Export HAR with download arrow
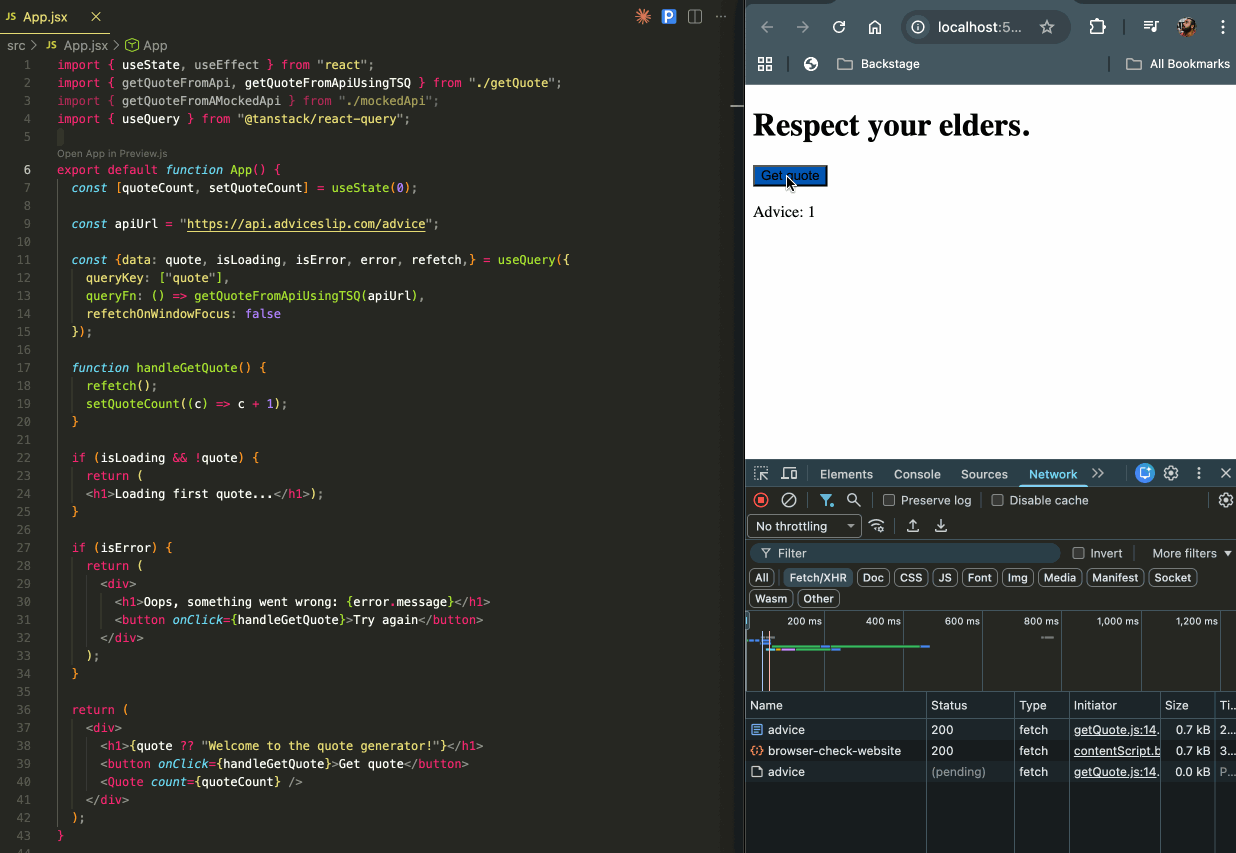Viewport: 1236px width, 853px height. [941, 526]
